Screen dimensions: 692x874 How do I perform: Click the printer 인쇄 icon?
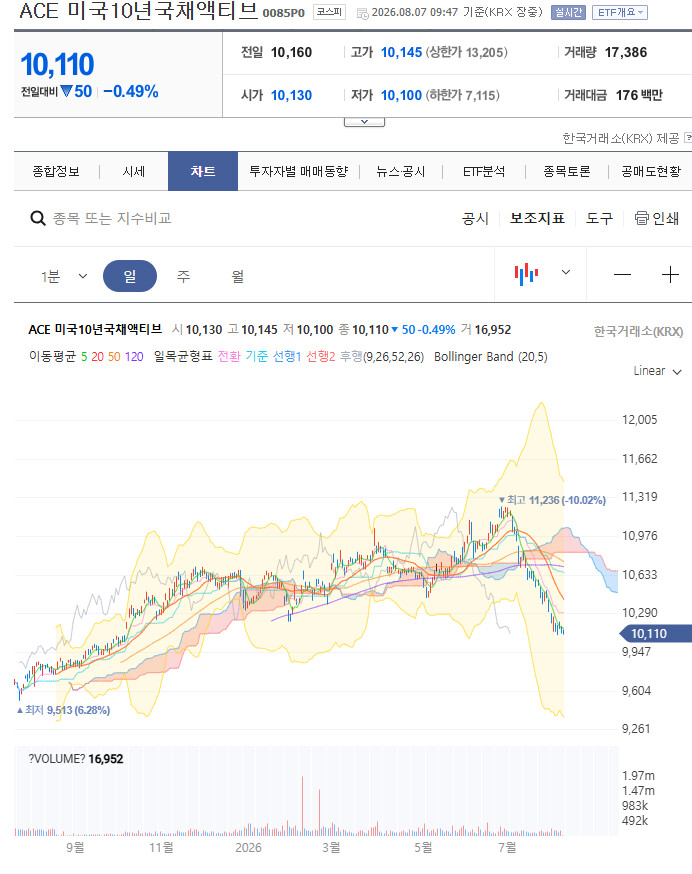click(x=642, y=218)
